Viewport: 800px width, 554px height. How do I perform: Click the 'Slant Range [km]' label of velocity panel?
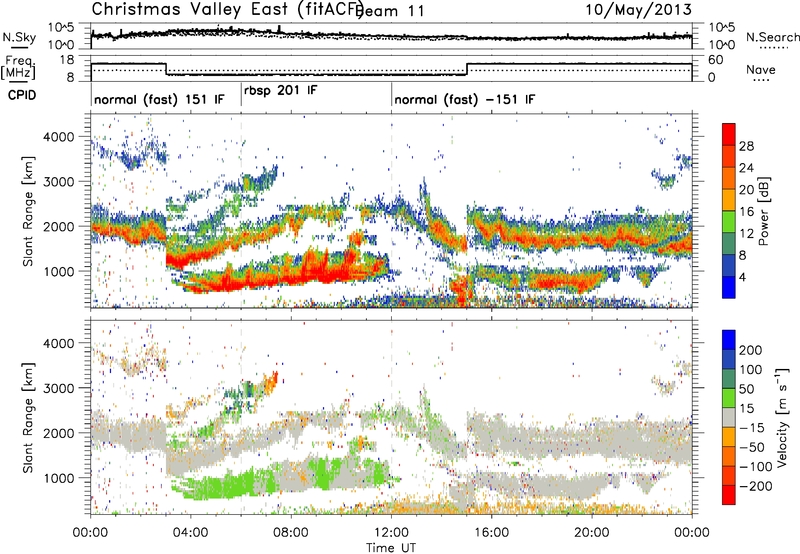(29, 418)
